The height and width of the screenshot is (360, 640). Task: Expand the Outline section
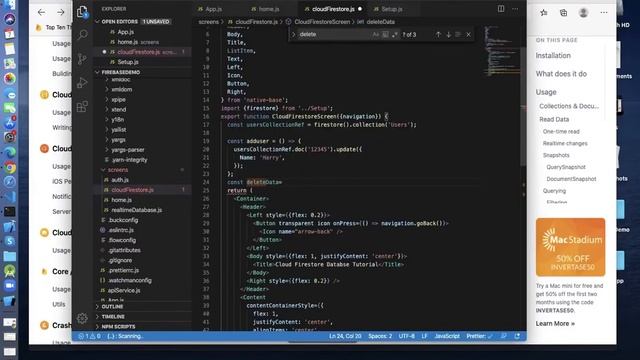point(112,307)
